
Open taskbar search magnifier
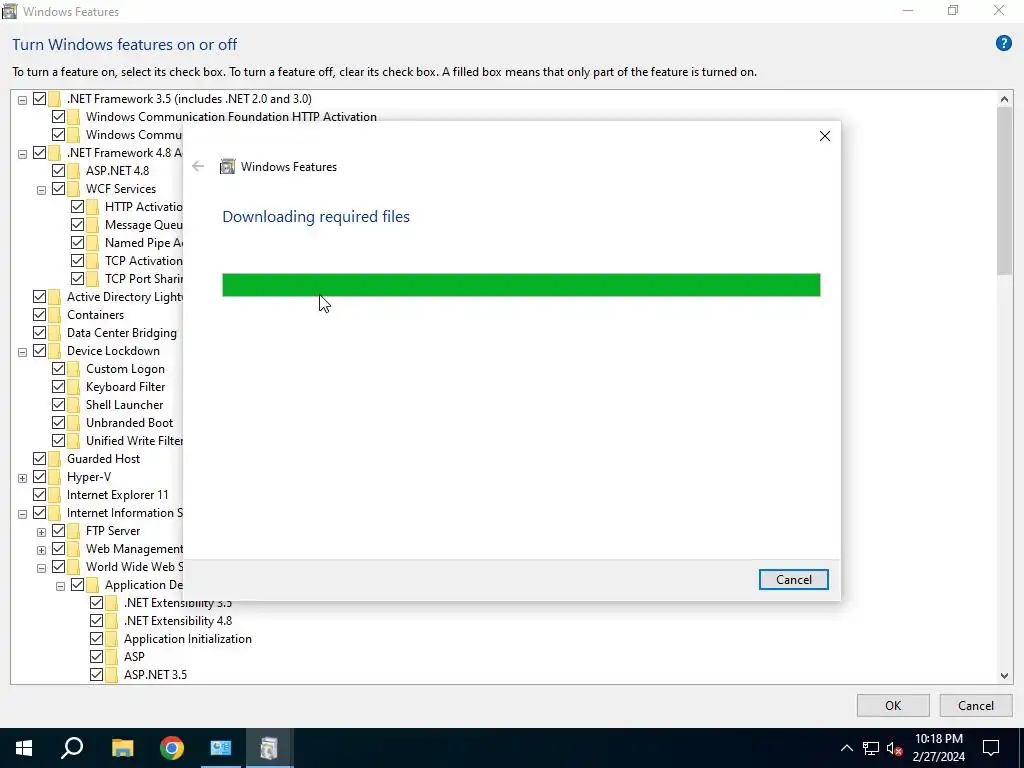[x=72, y=748]
